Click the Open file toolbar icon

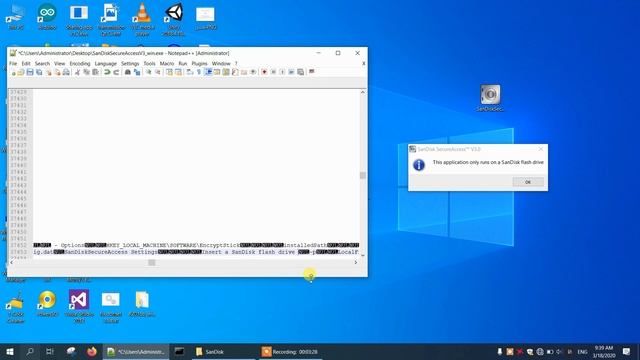click(21, 72)
